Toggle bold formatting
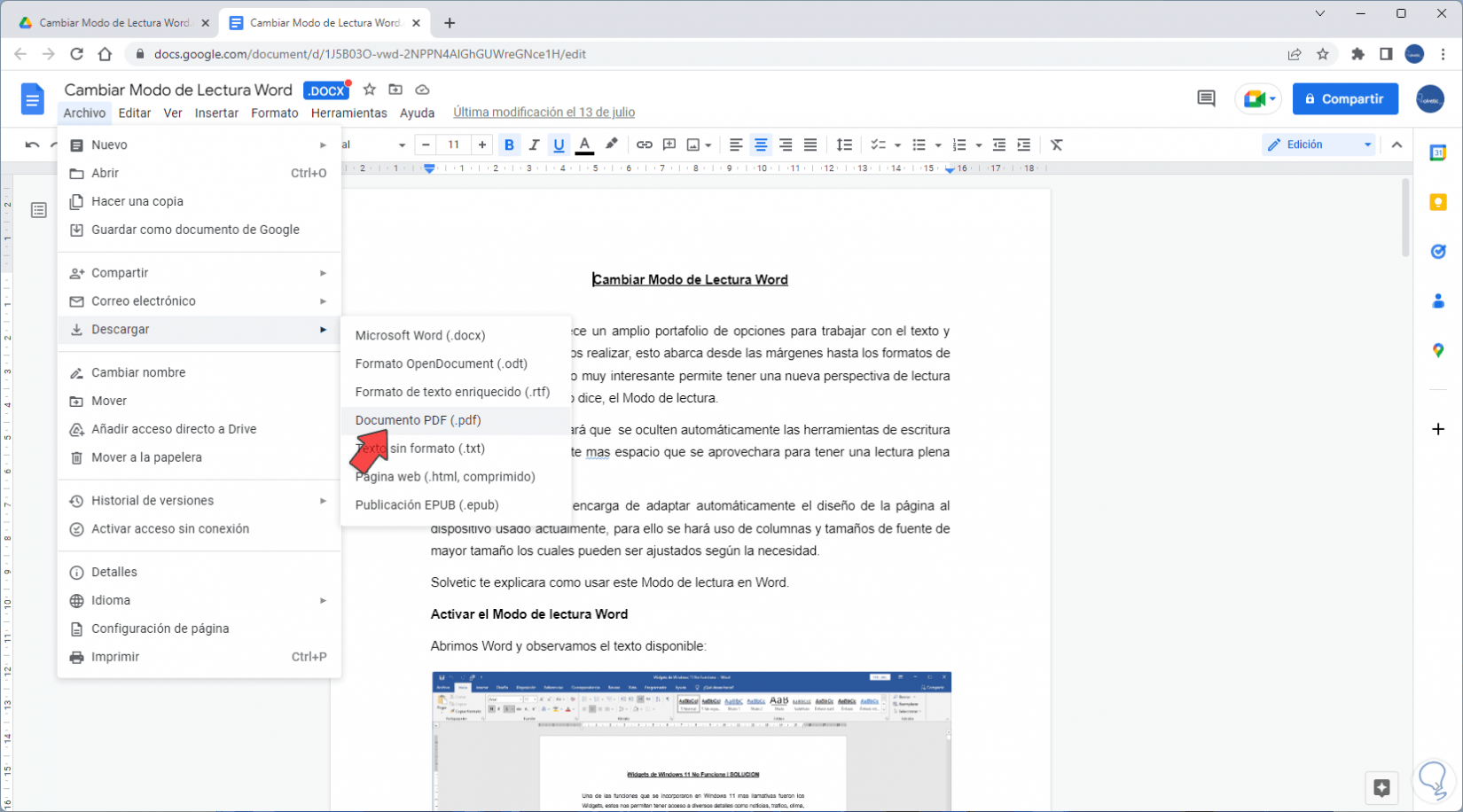The width and height of the screenshot is (1463, 812). (x=509, y=144)
